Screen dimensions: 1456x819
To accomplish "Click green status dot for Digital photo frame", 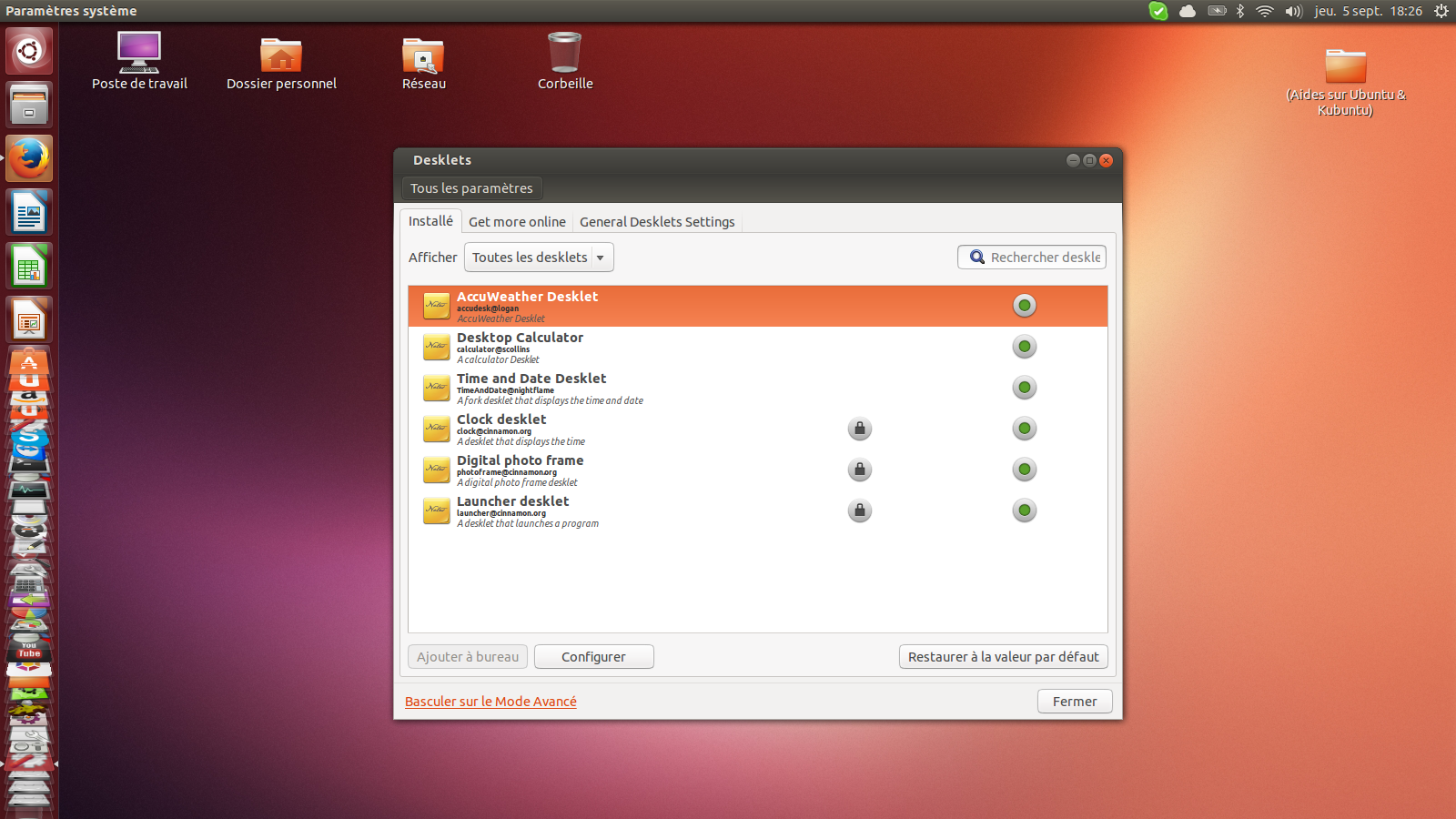I will coord(1025,470).
